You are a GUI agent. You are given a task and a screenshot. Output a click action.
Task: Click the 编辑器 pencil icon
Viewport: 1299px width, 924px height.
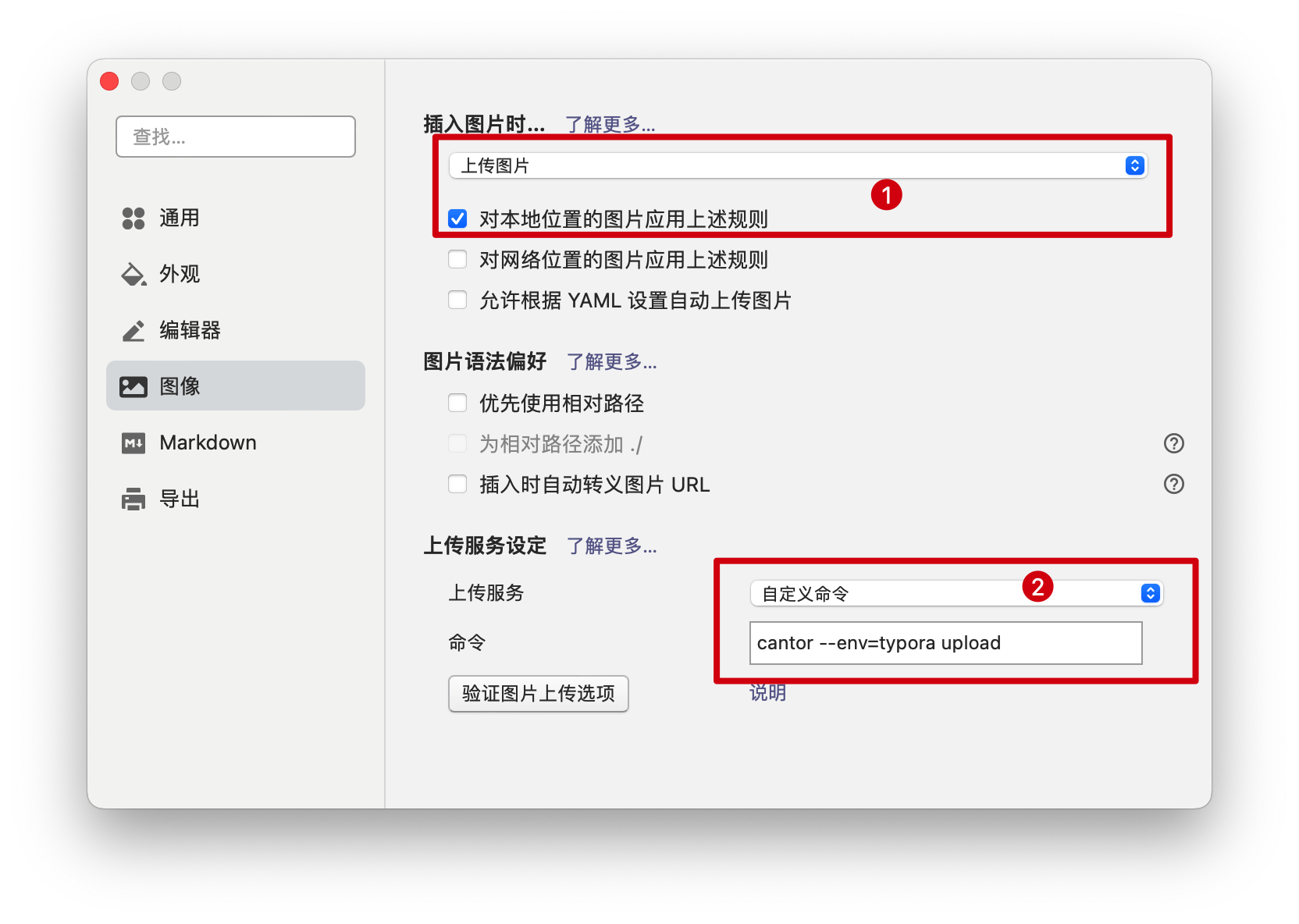click(133, 331)
